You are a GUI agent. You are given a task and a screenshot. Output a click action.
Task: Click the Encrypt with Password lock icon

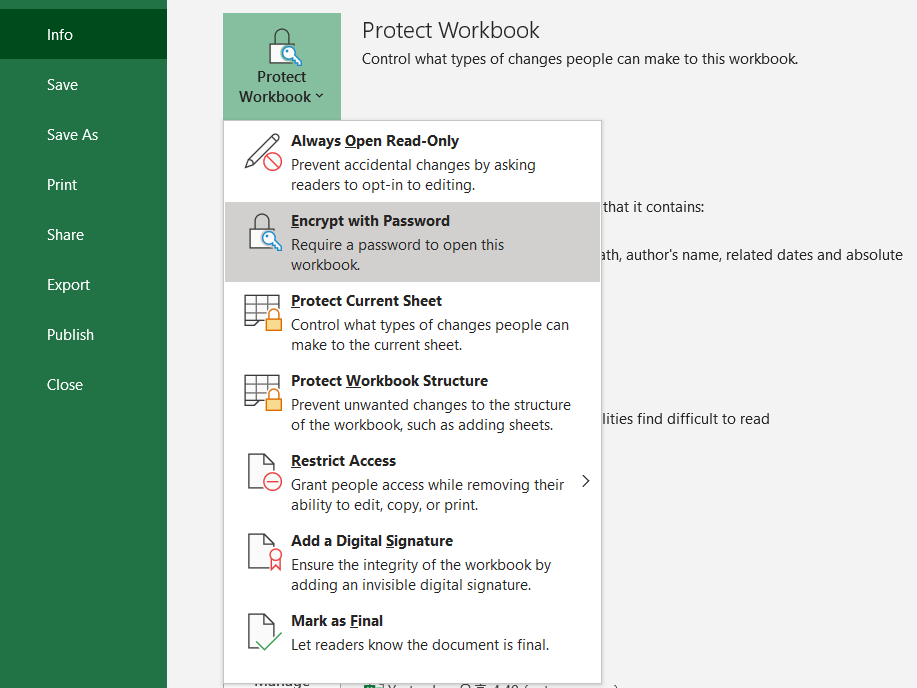pos(264,232)
